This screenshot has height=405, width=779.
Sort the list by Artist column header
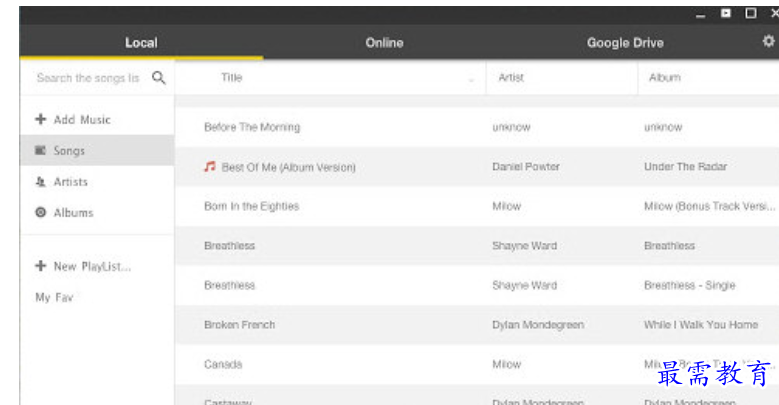[511, 78]
